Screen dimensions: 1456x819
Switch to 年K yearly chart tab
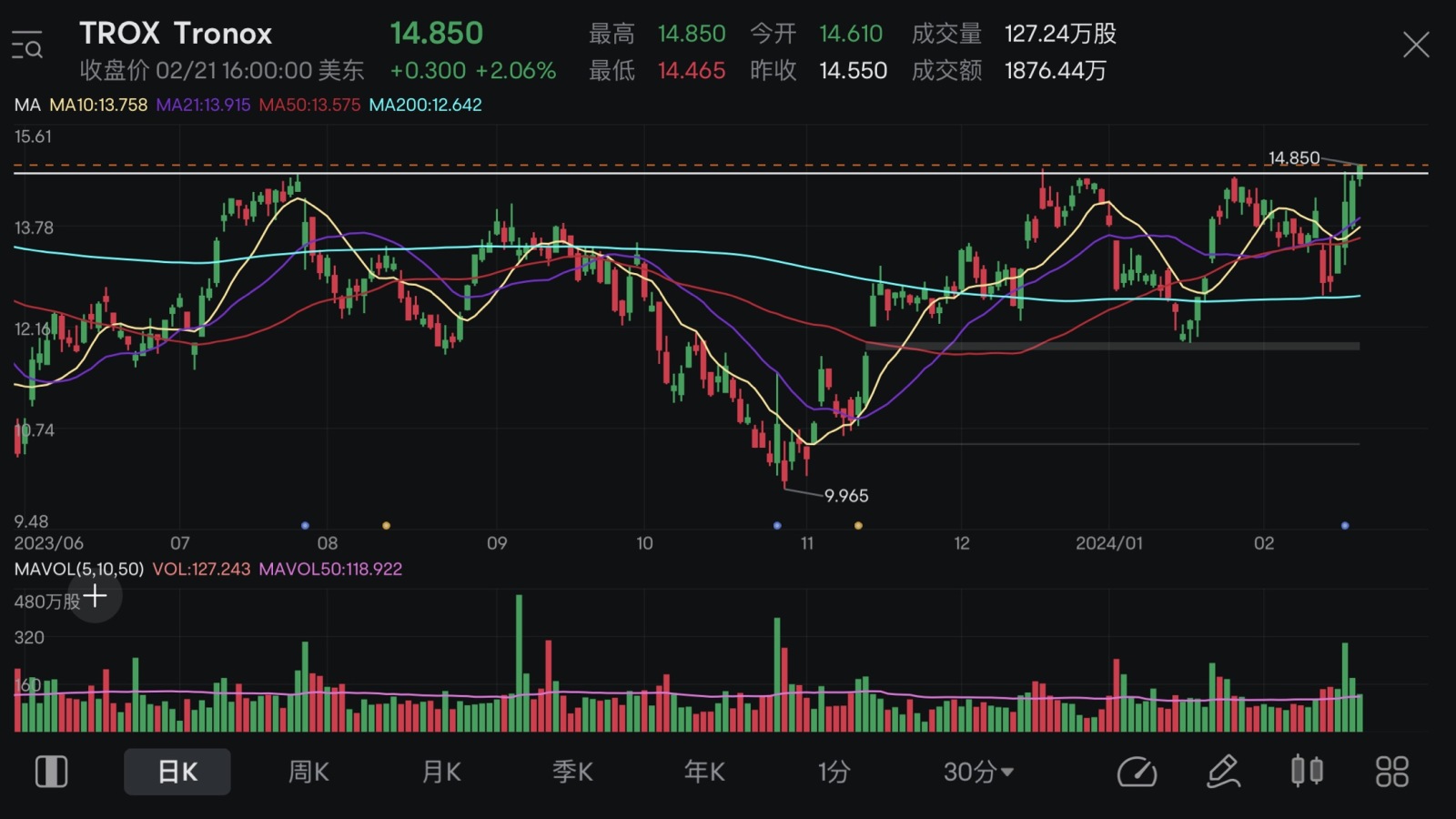click(704, 772)
